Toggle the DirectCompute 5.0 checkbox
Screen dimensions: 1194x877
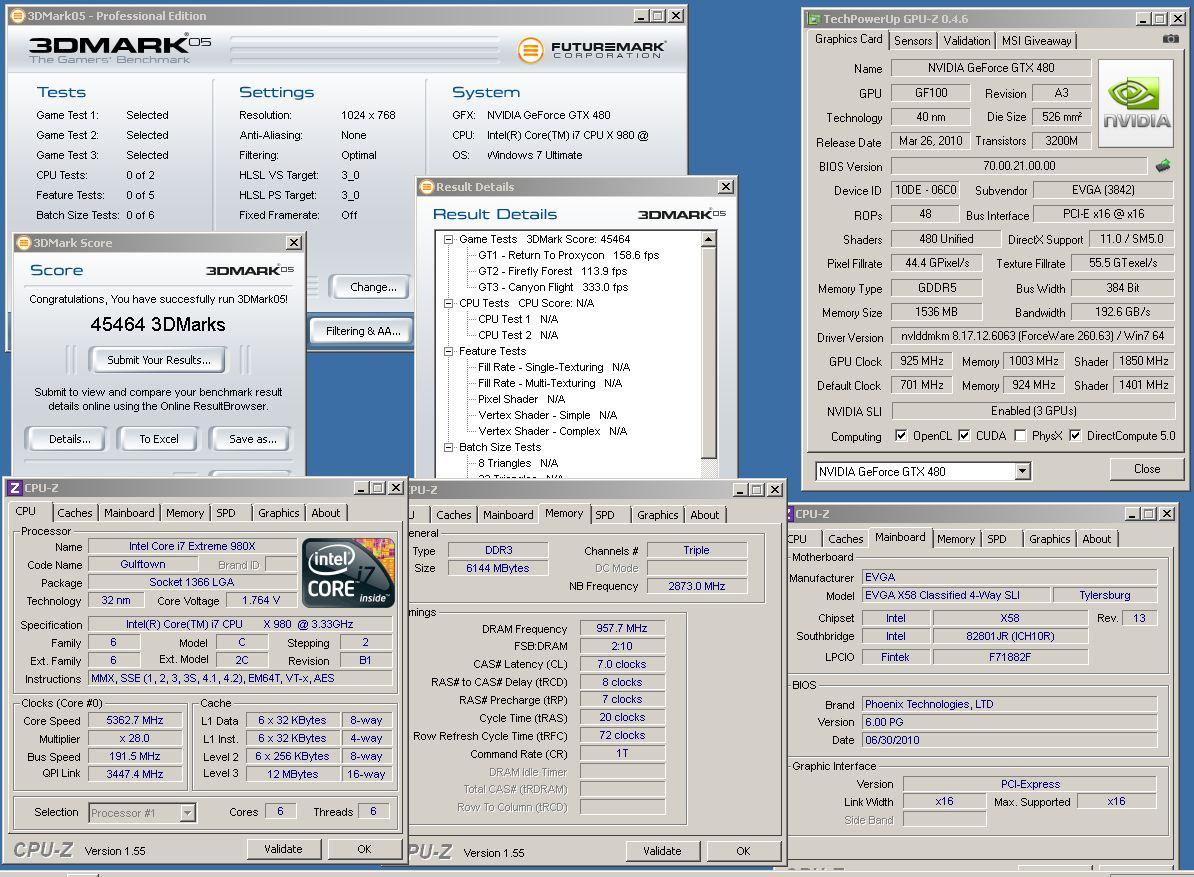click(1075, 435)
